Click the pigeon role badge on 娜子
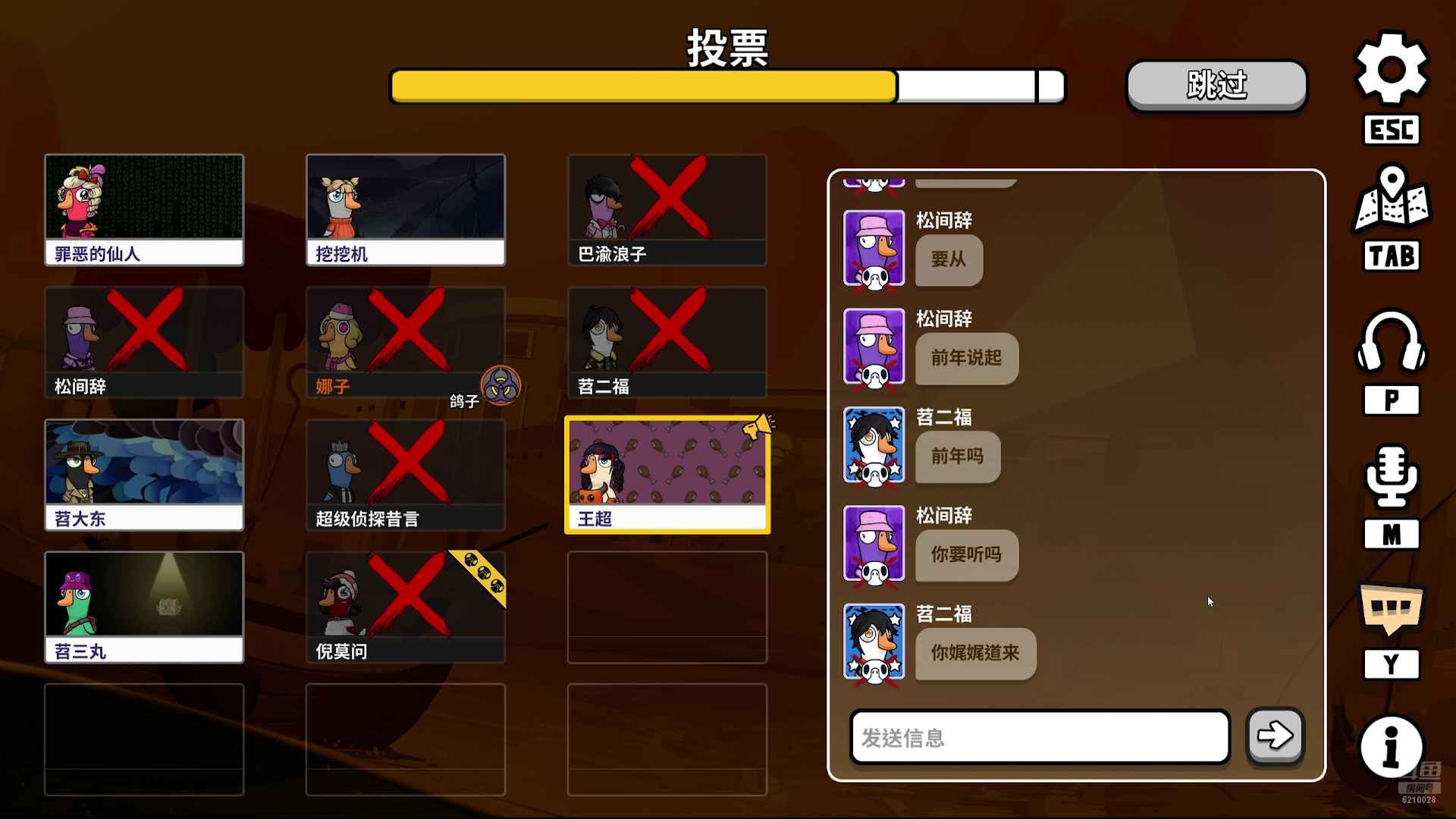The width and height of the screenshot is (1456, 819). [501, 385]
